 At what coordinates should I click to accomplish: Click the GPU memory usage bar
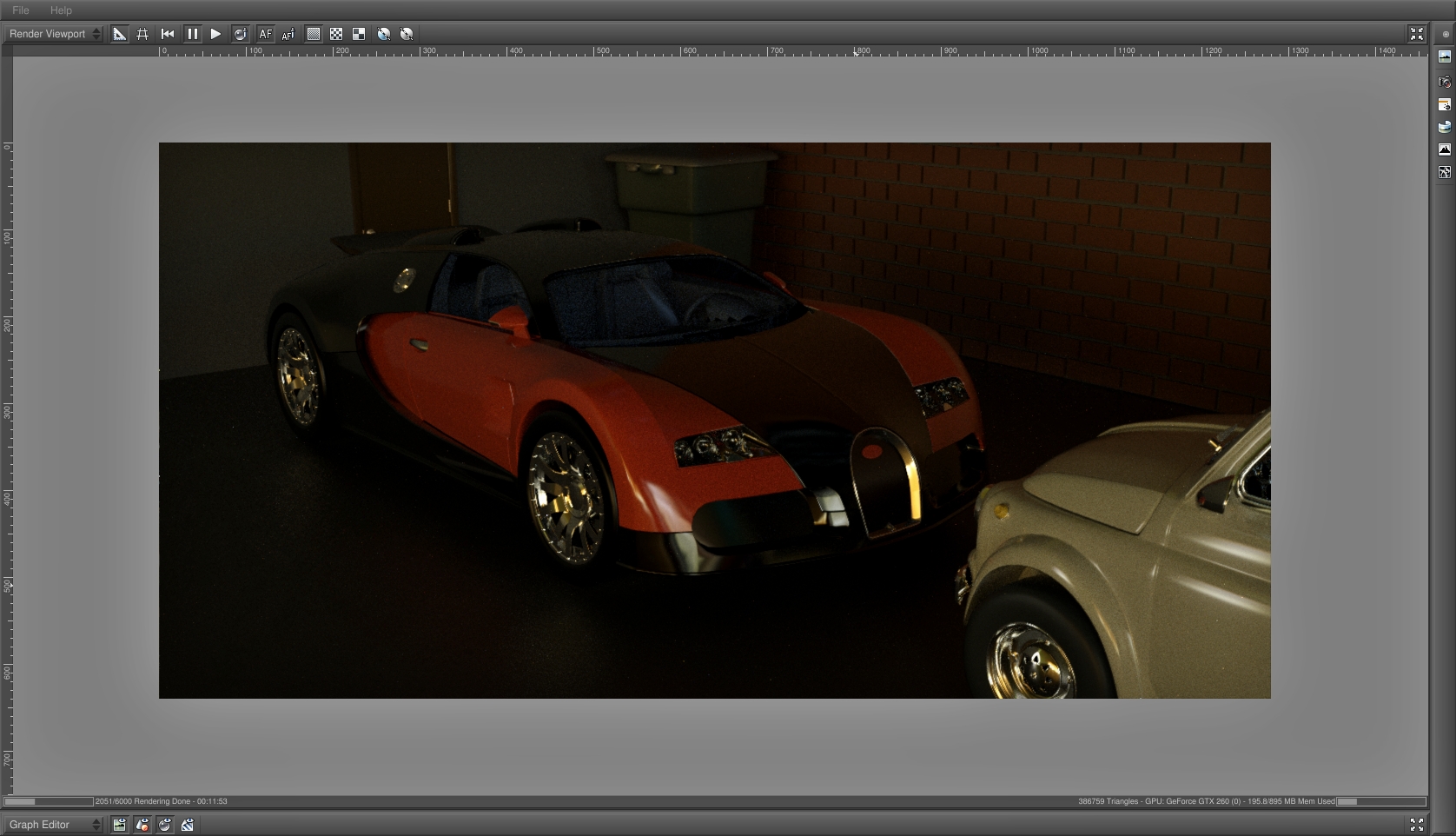tap(1380, 801)
